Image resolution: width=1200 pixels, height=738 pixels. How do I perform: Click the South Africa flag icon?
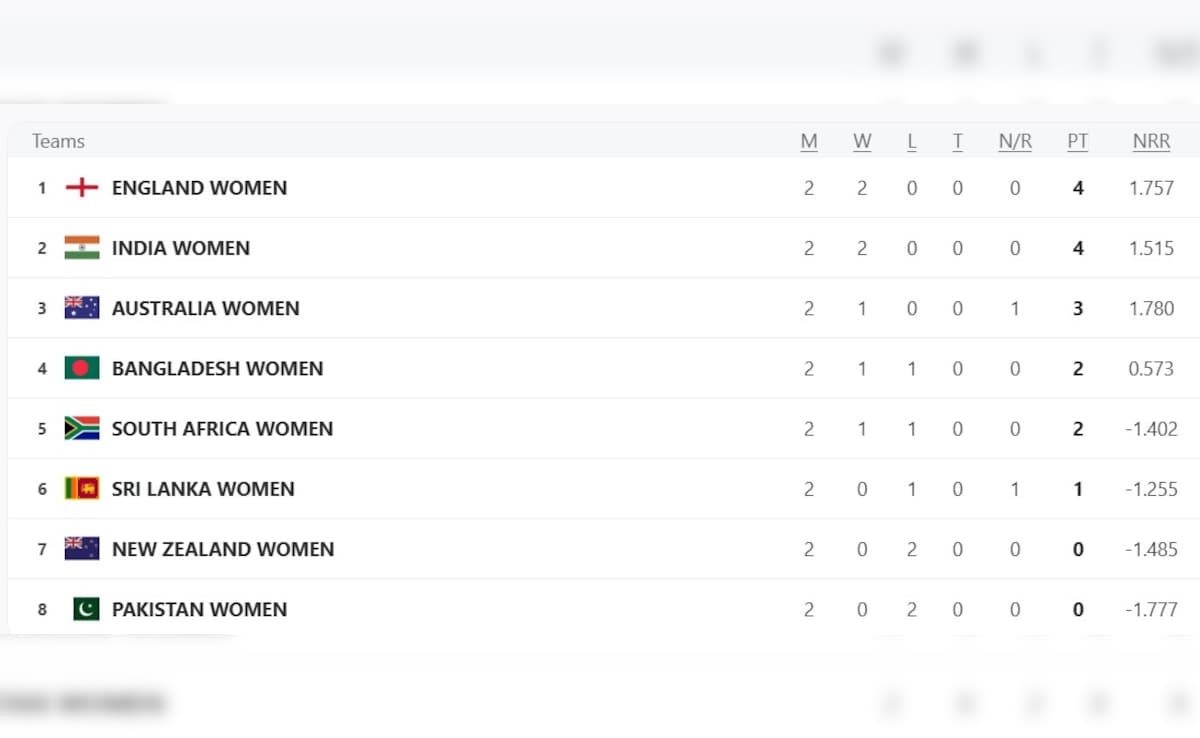point(82,428)
